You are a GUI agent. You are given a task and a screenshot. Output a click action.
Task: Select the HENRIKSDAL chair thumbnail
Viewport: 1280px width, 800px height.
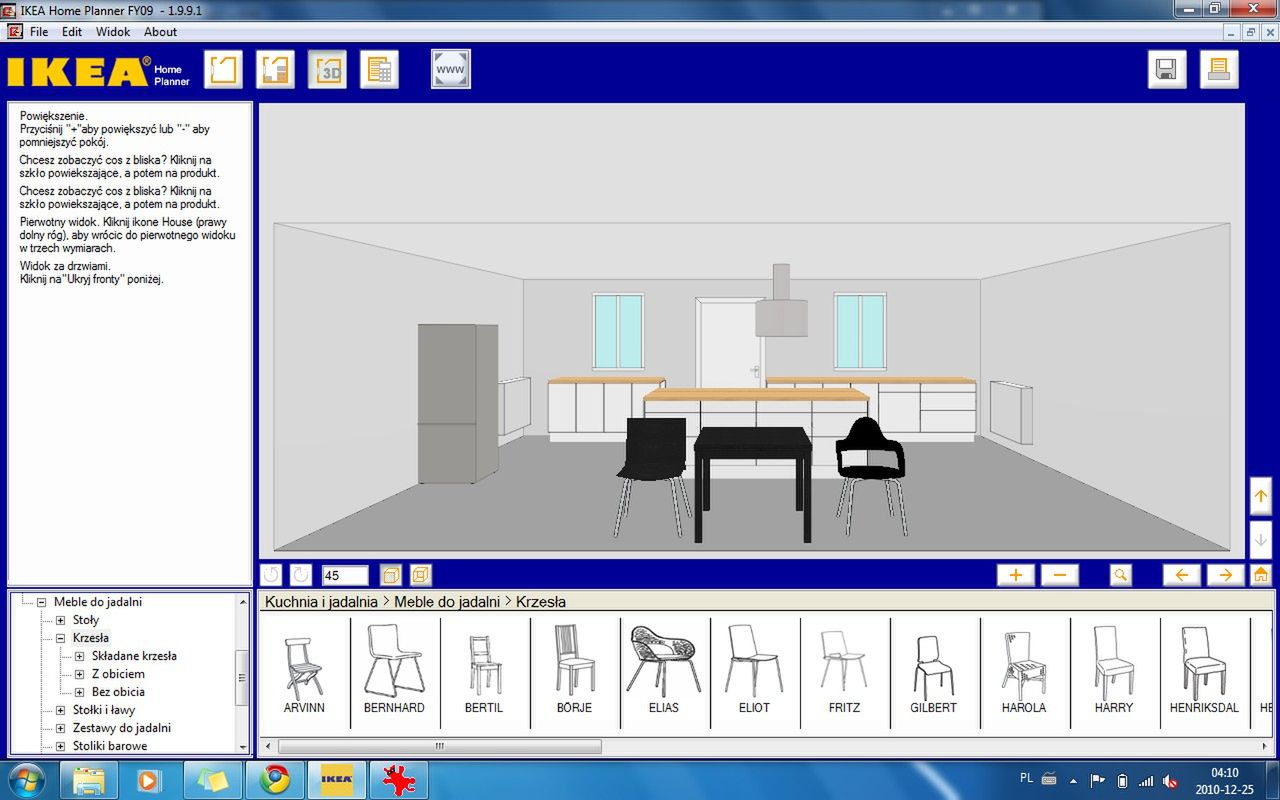[x=1204, y=674]
